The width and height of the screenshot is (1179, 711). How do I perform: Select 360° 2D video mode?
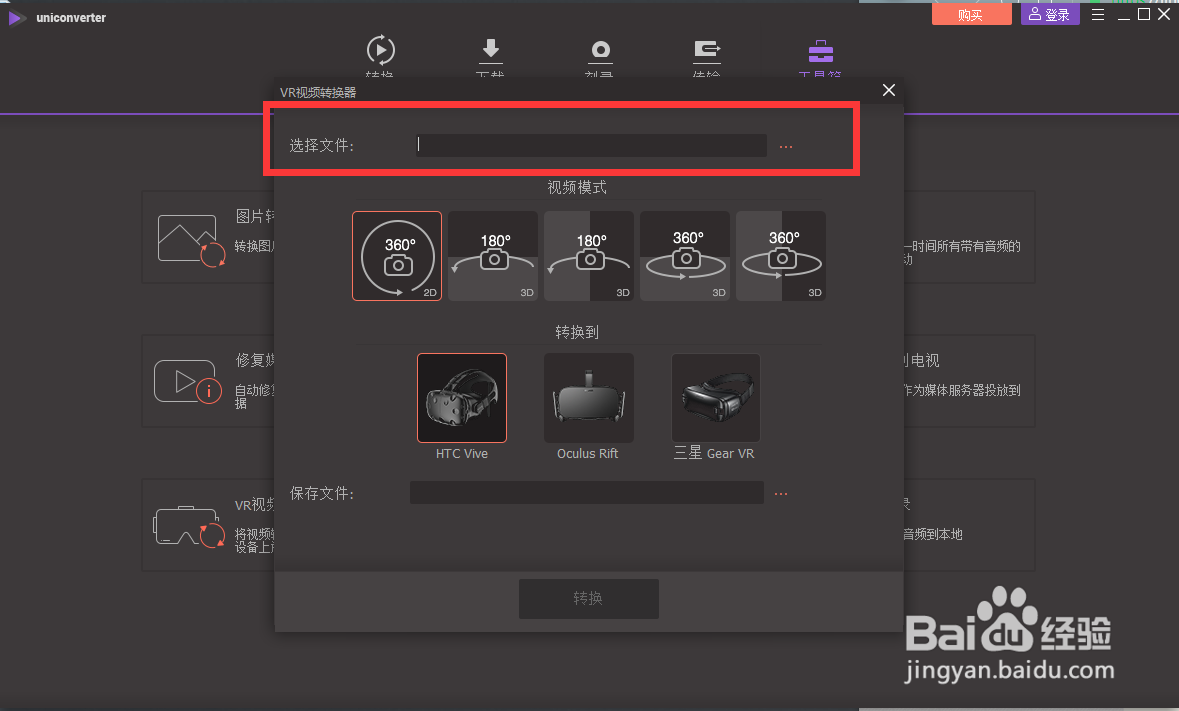click(397, 256)
